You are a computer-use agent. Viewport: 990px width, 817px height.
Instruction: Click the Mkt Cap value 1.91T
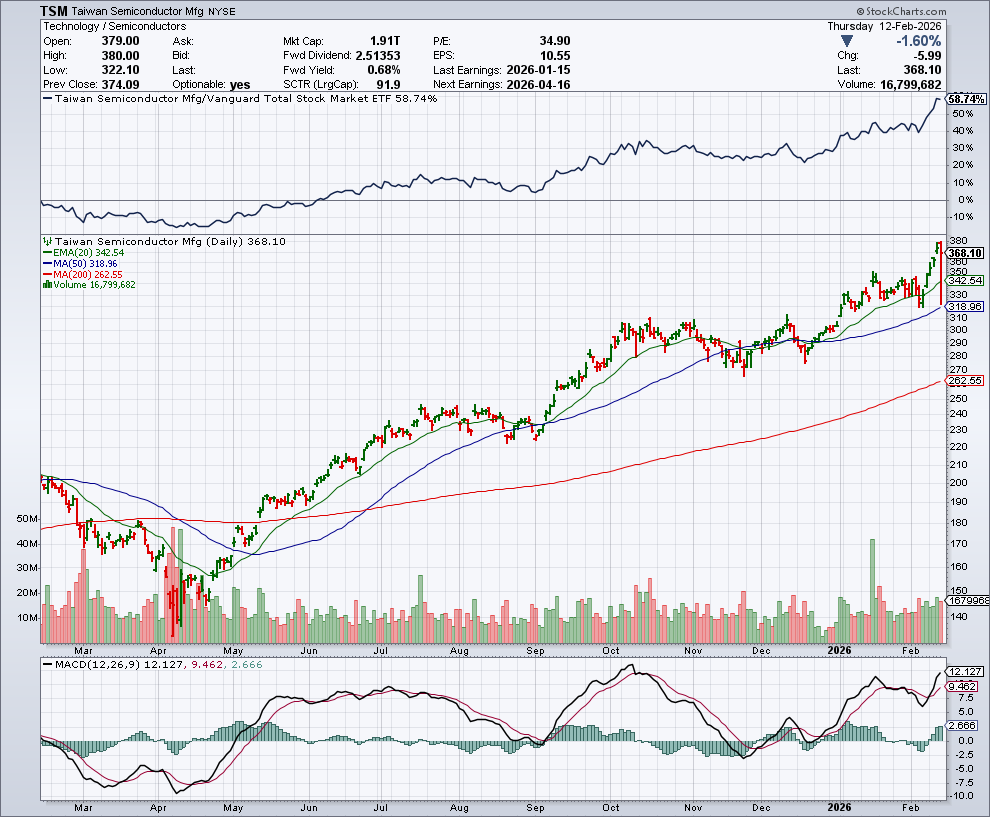(x=385, y=41)
